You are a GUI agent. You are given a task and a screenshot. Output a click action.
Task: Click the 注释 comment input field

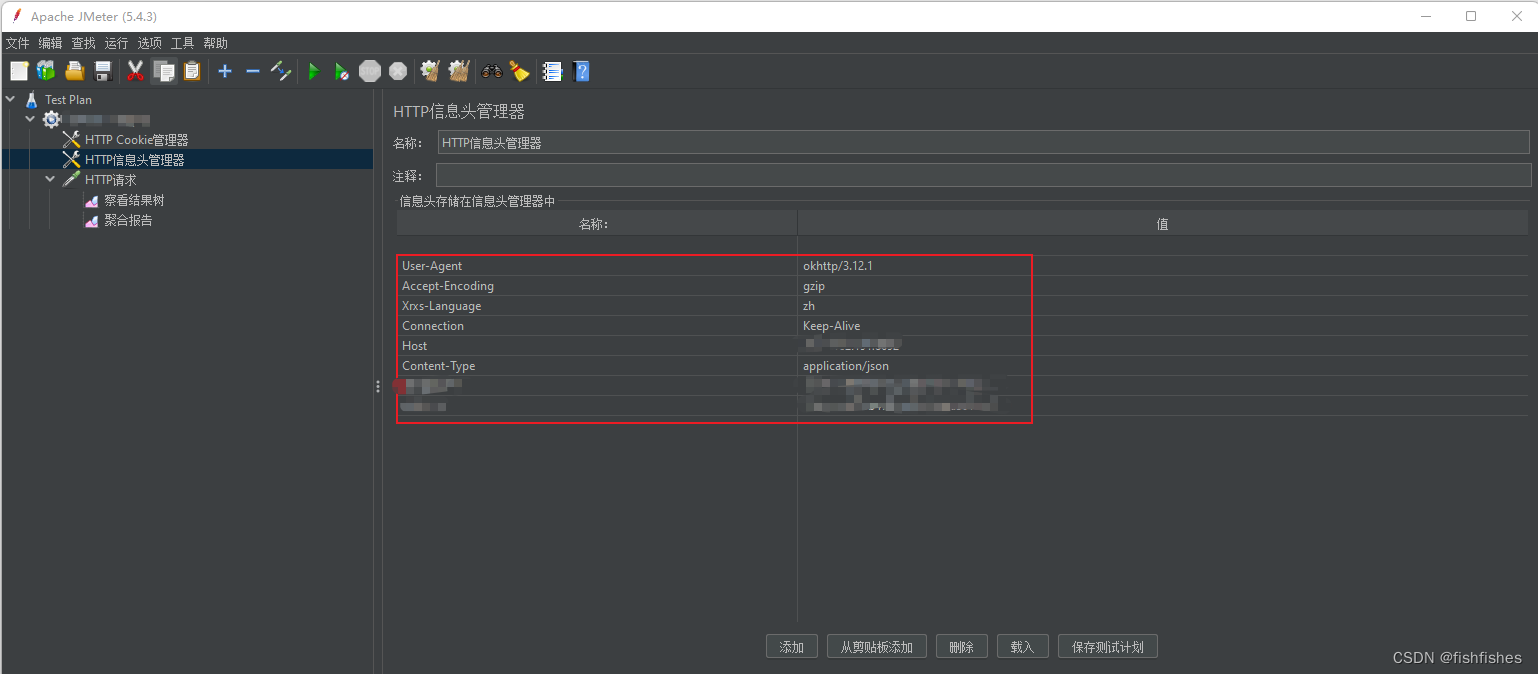pyautogui.click(x=984, y=176)
